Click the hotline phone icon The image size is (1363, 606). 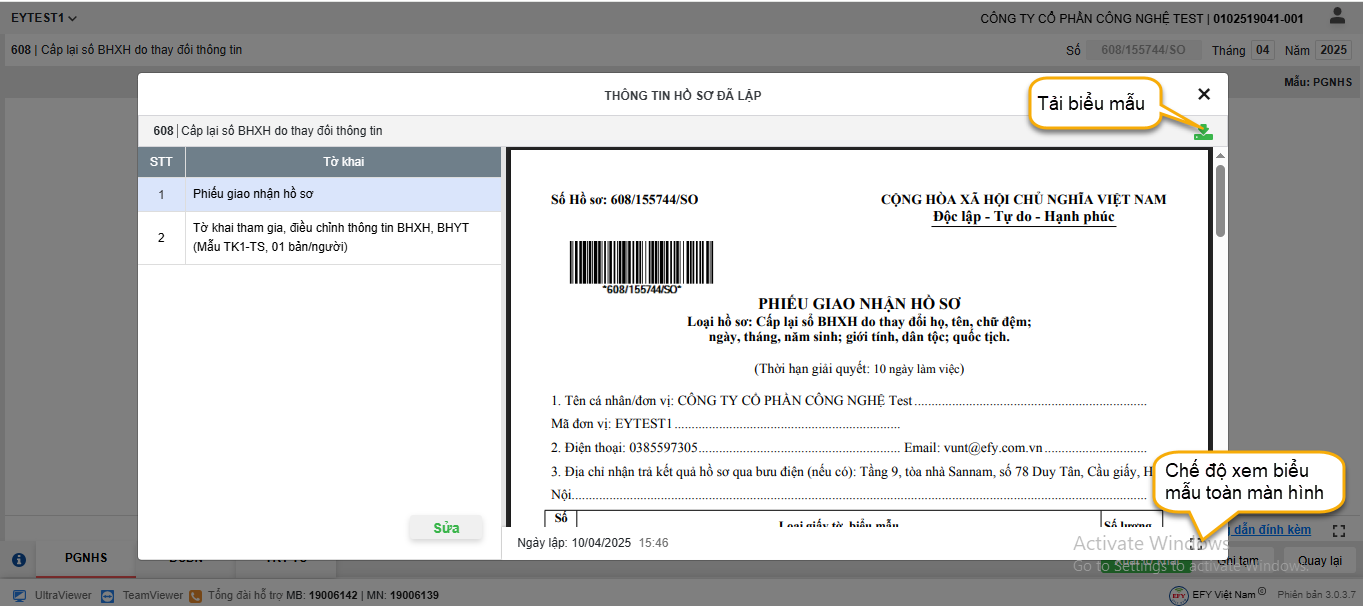(196, 595)
